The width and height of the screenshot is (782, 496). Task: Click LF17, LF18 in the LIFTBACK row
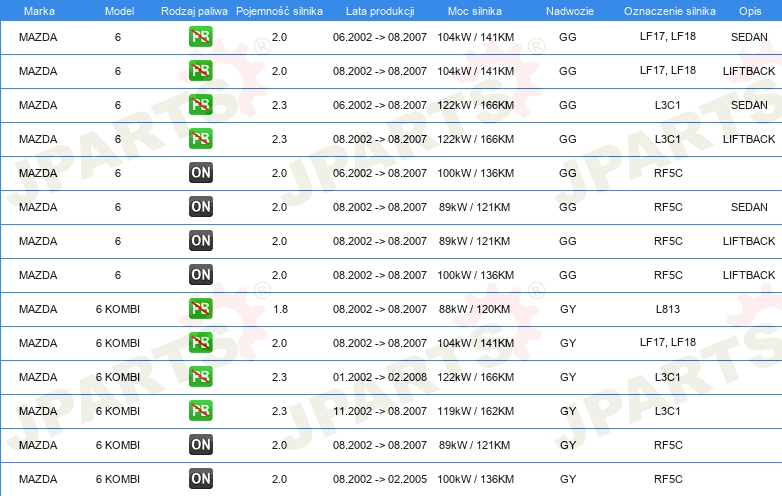click(668, 70)
